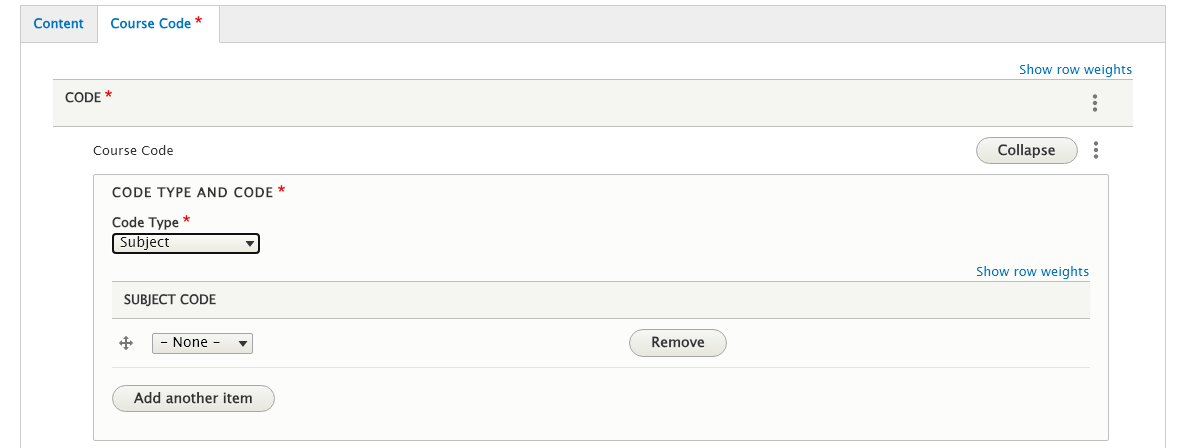Open the kebab menu in CODE header
1181x448 pixels.
tap(1095, 103)
